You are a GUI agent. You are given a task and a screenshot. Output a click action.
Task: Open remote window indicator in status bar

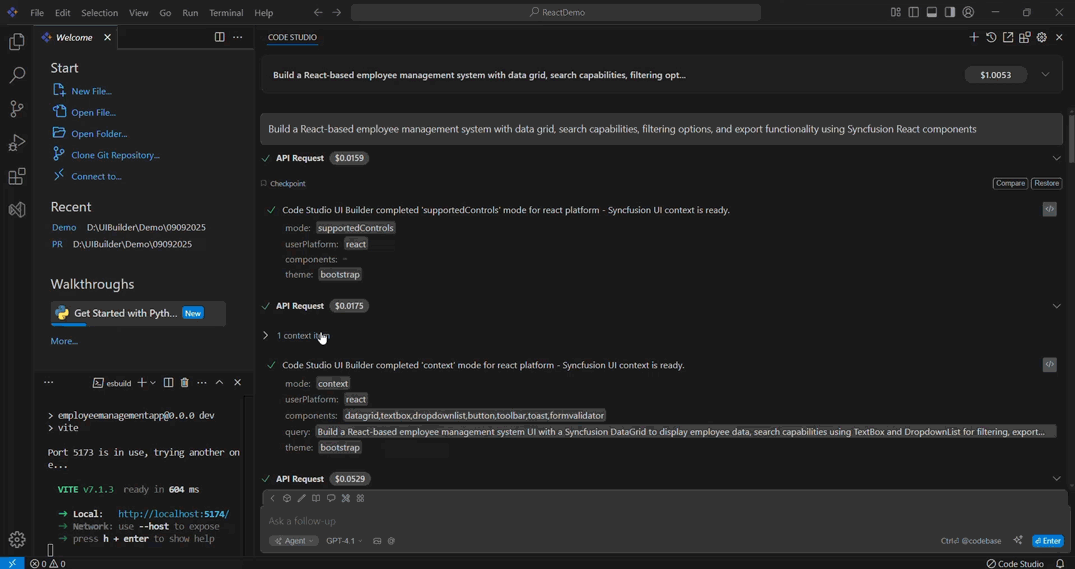tap(12, 564)
